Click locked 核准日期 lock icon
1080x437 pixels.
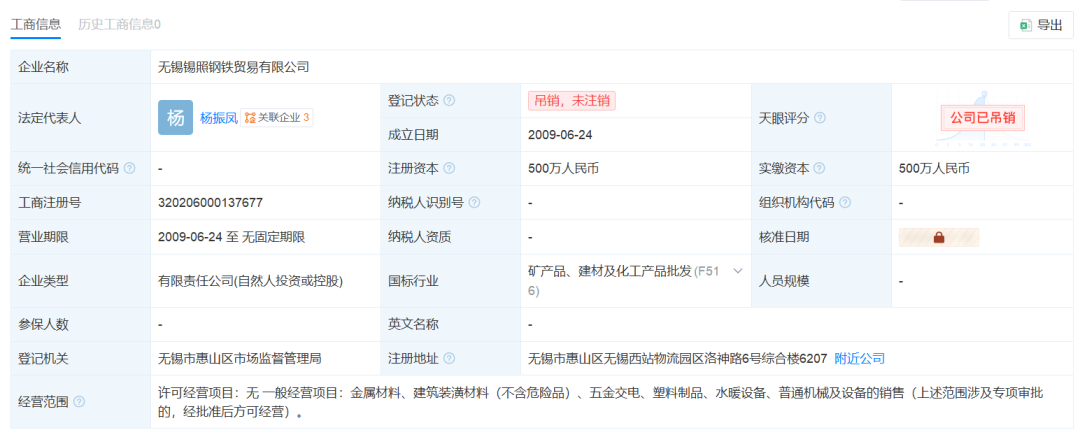point(938,237)
